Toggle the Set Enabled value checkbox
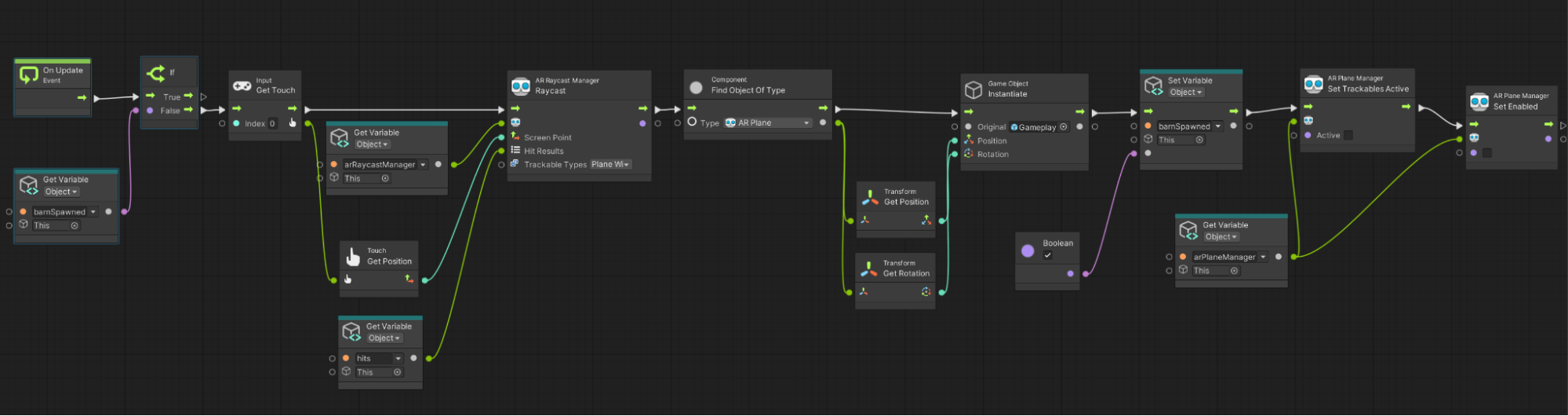1568x416 pixels. tap(1487, 153)
